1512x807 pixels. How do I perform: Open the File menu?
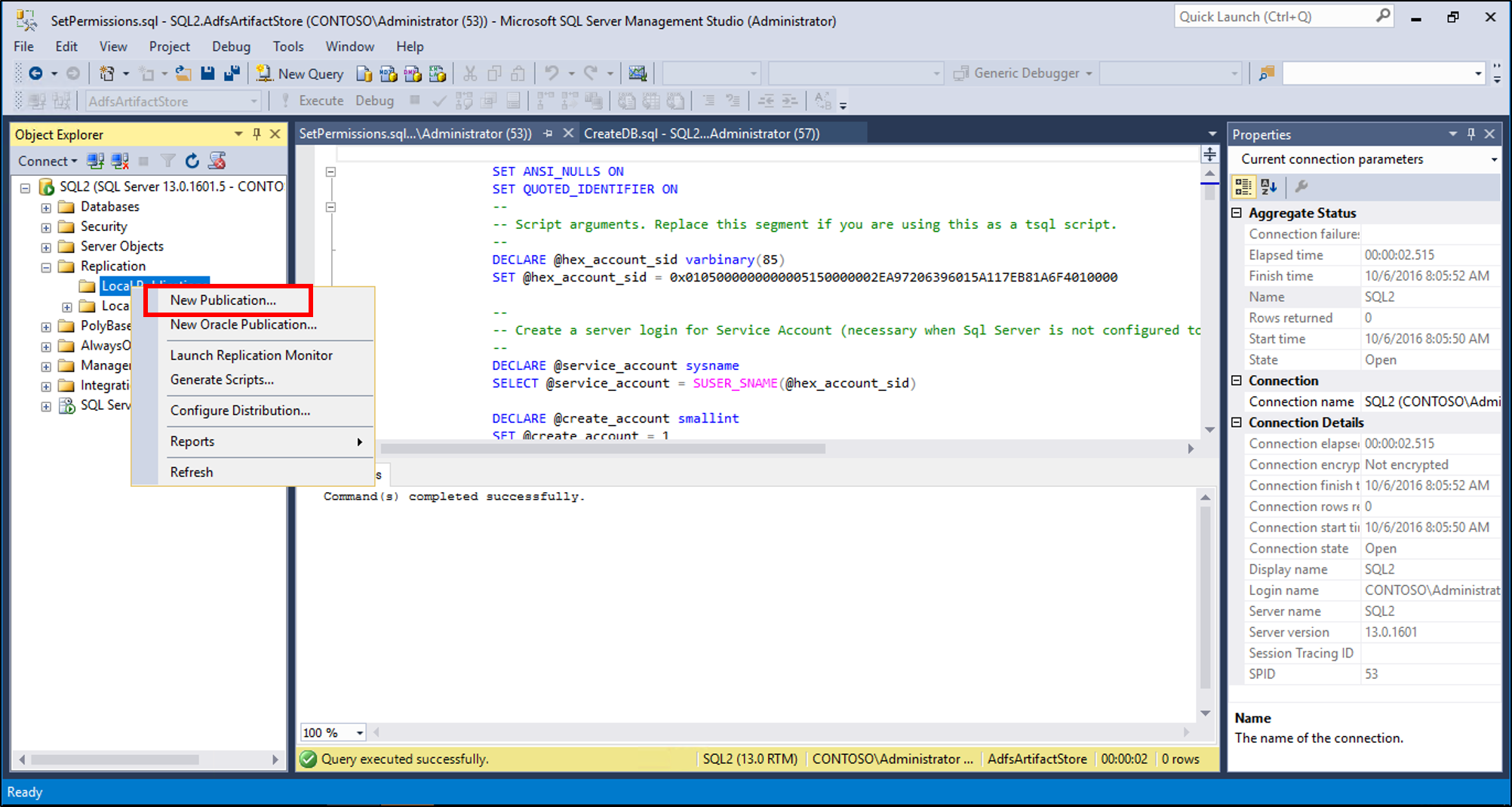coord(23,47)
